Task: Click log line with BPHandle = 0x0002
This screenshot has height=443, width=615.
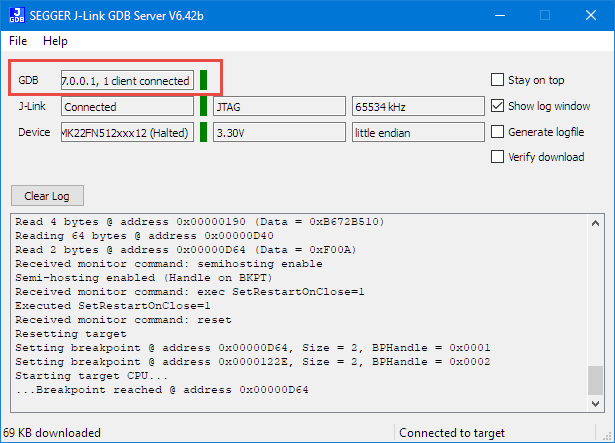Action: (x=253, y=362)
